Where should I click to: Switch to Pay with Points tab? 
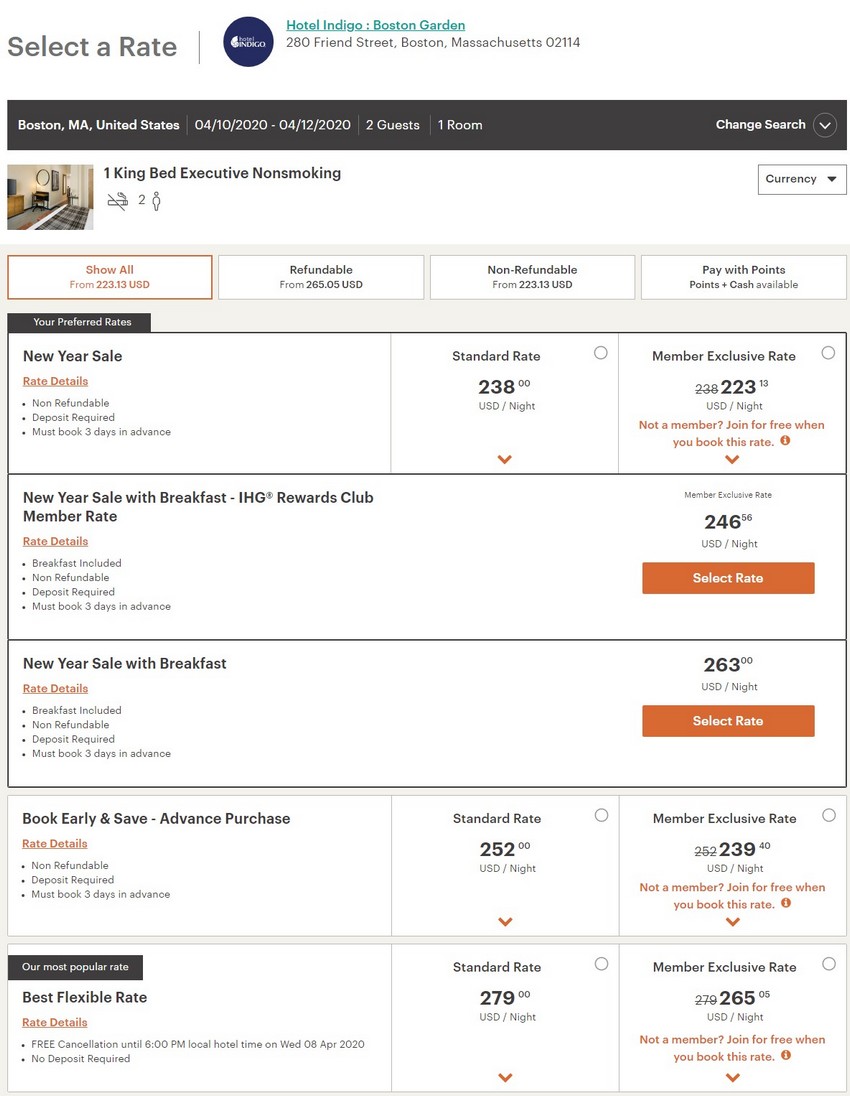tap(744, 277)
